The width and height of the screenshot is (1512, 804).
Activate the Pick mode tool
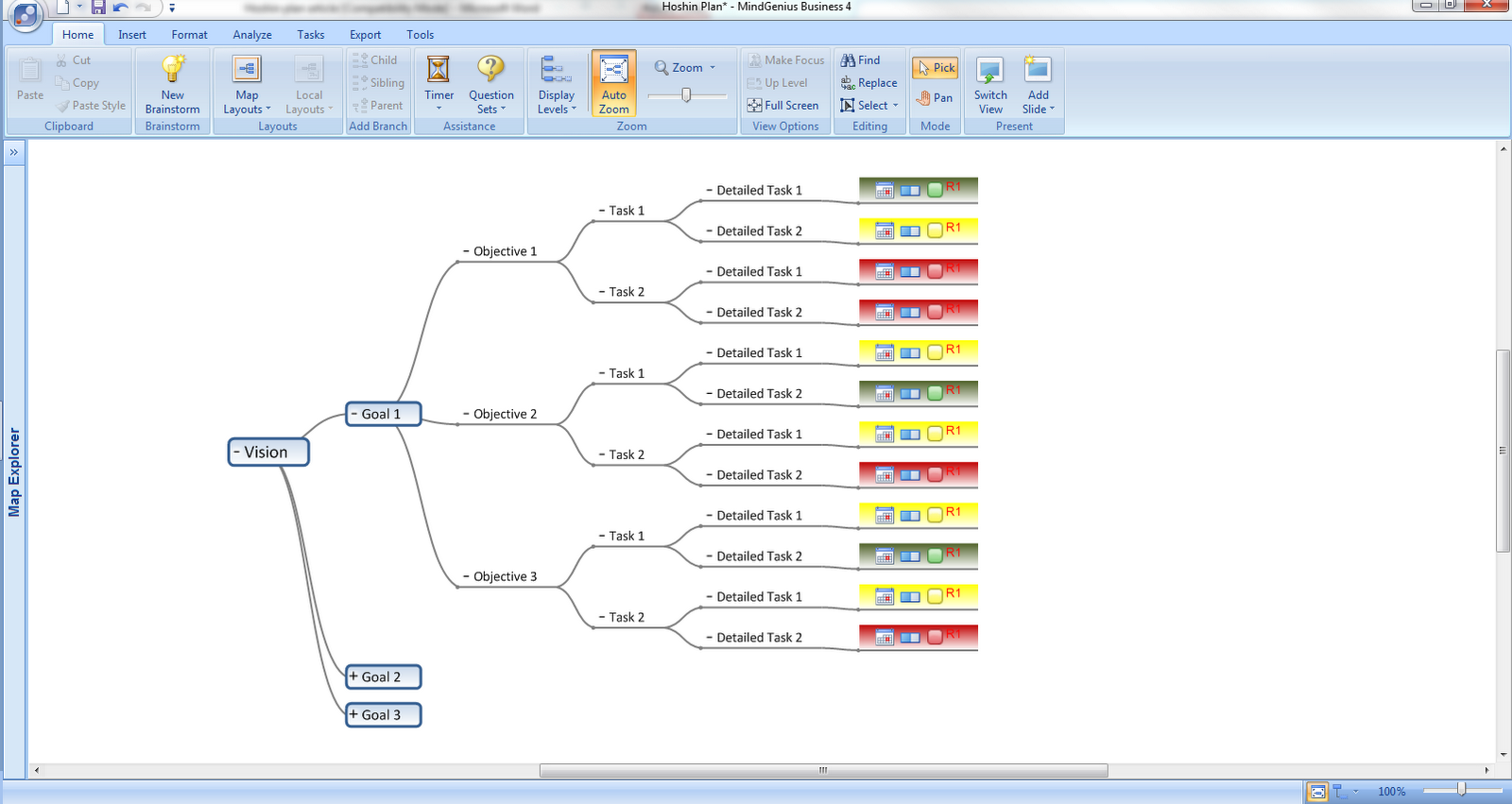936,68
